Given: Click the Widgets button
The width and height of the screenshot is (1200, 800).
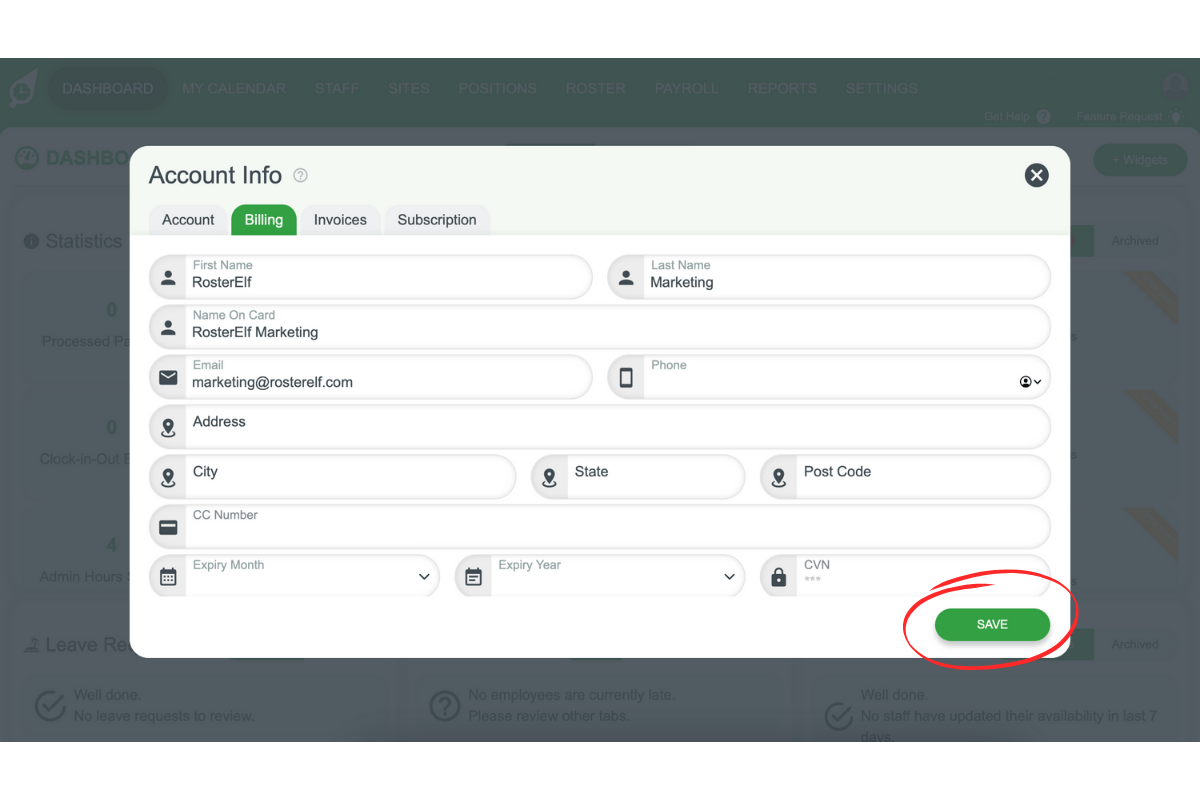Looking at the screenshot, I should tap(1140, 159).
